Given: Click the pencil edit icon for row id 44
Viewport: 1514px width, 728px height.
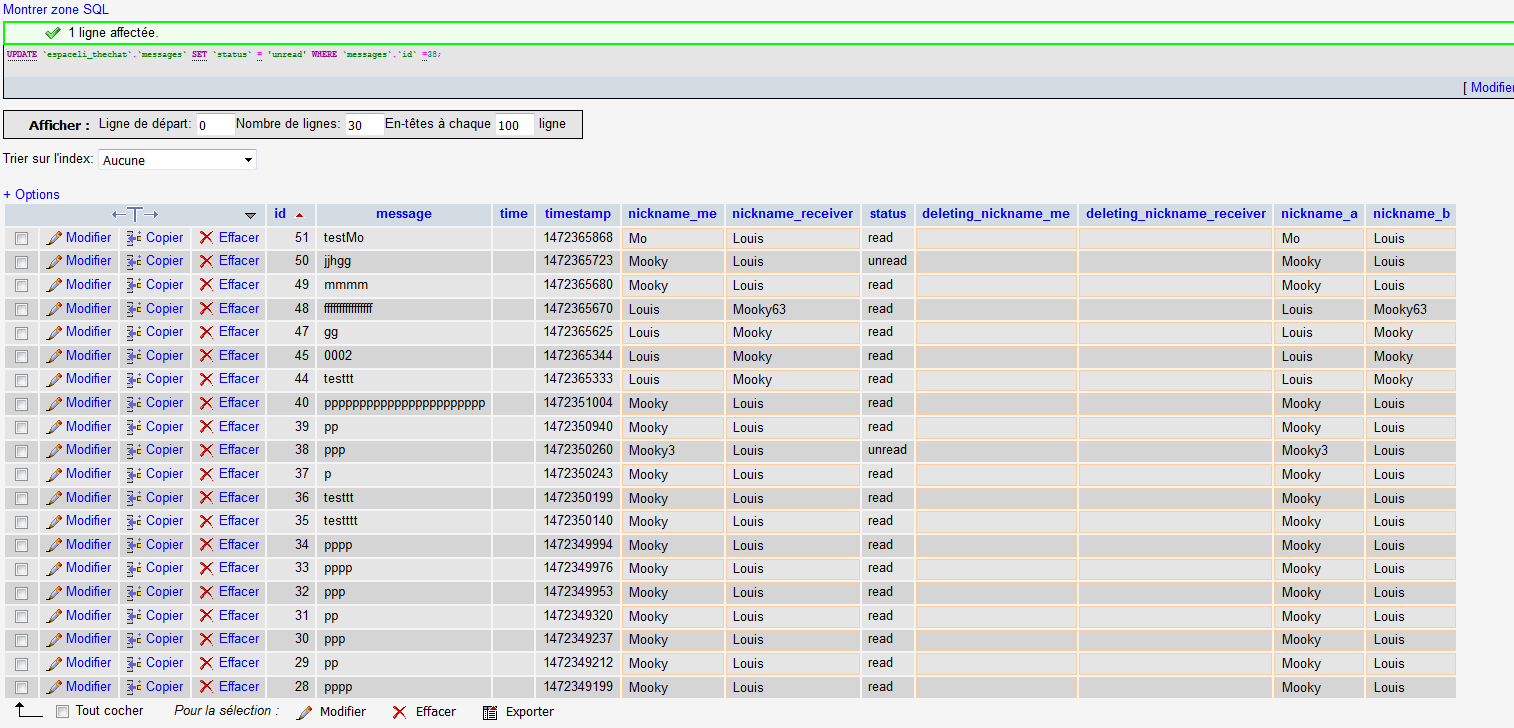Looking at the screenshot, I should coord(54,379).
